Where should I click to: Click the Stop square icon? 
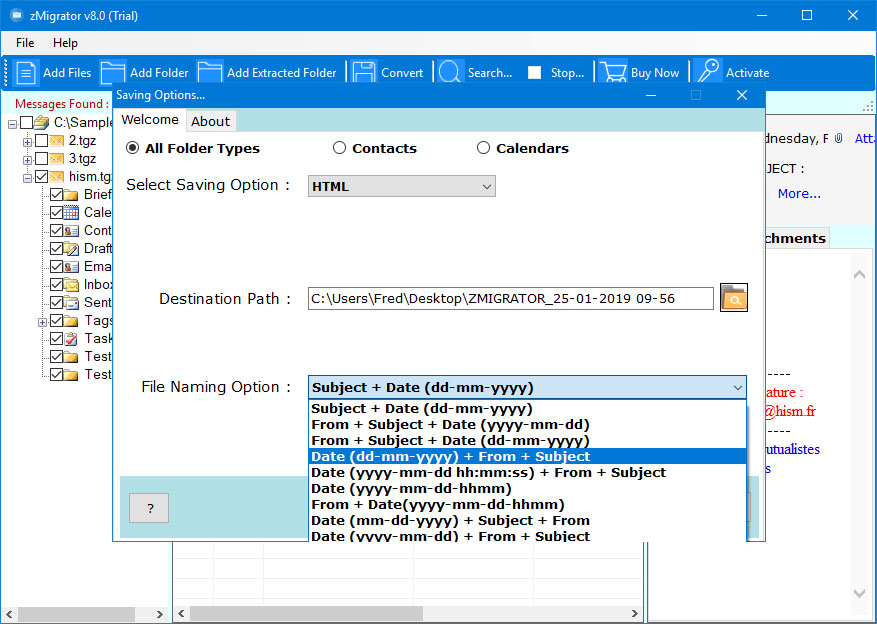pos(535,73)
